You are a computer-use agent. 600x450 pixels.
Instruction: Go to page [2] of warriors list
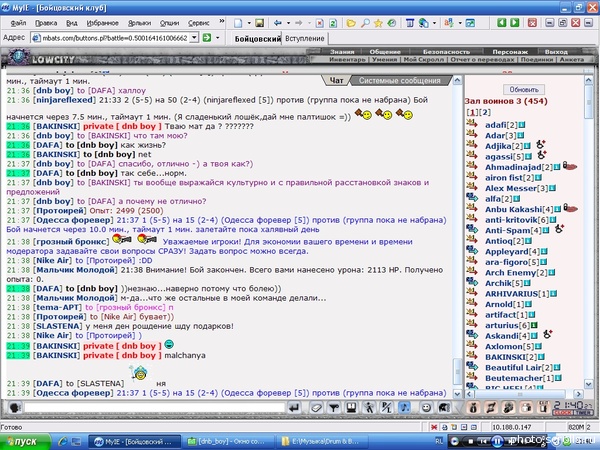[485, 112]
